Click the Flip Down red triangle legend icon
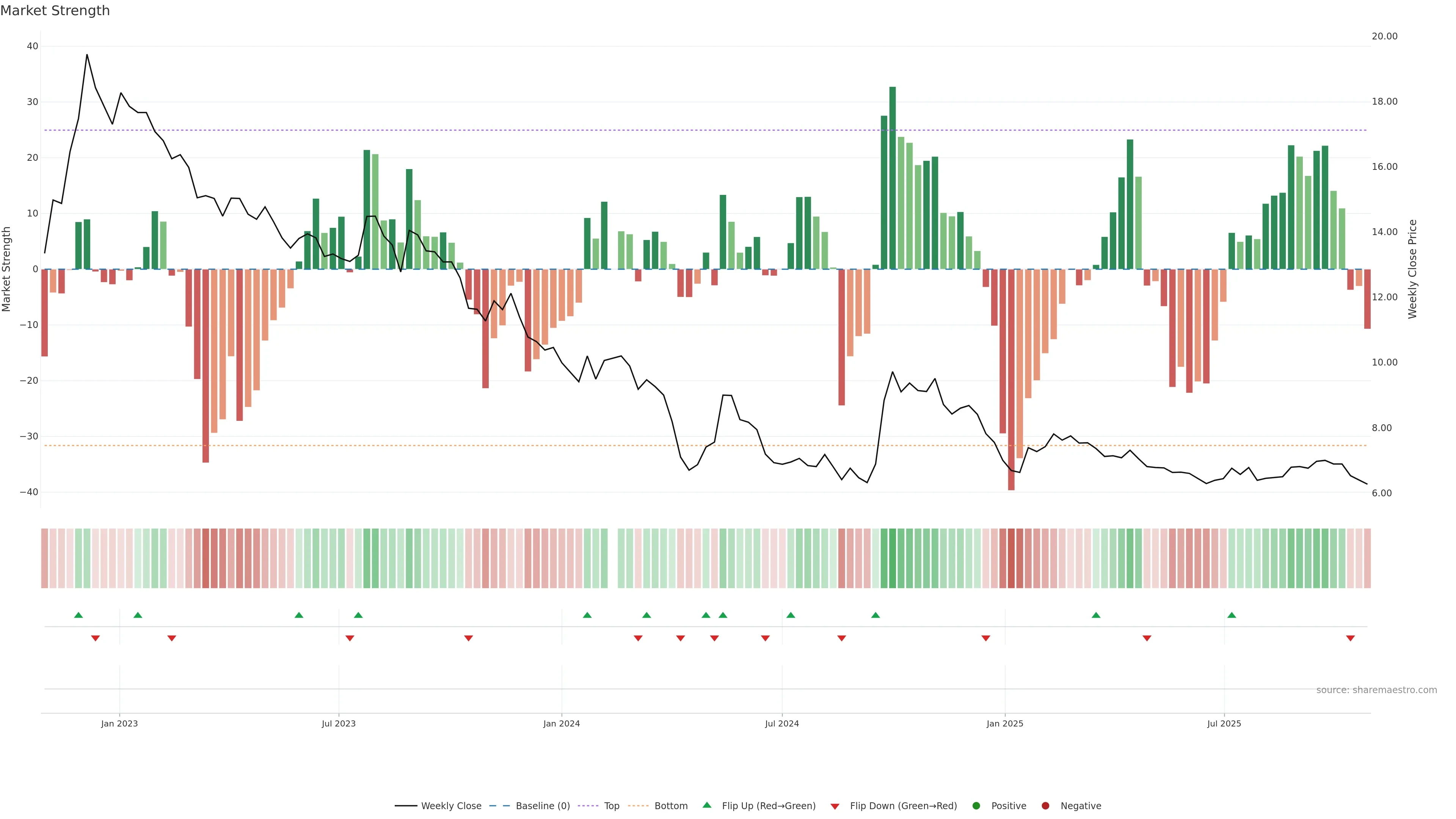This screenshot has height=819, width=1456. point(834,806)
